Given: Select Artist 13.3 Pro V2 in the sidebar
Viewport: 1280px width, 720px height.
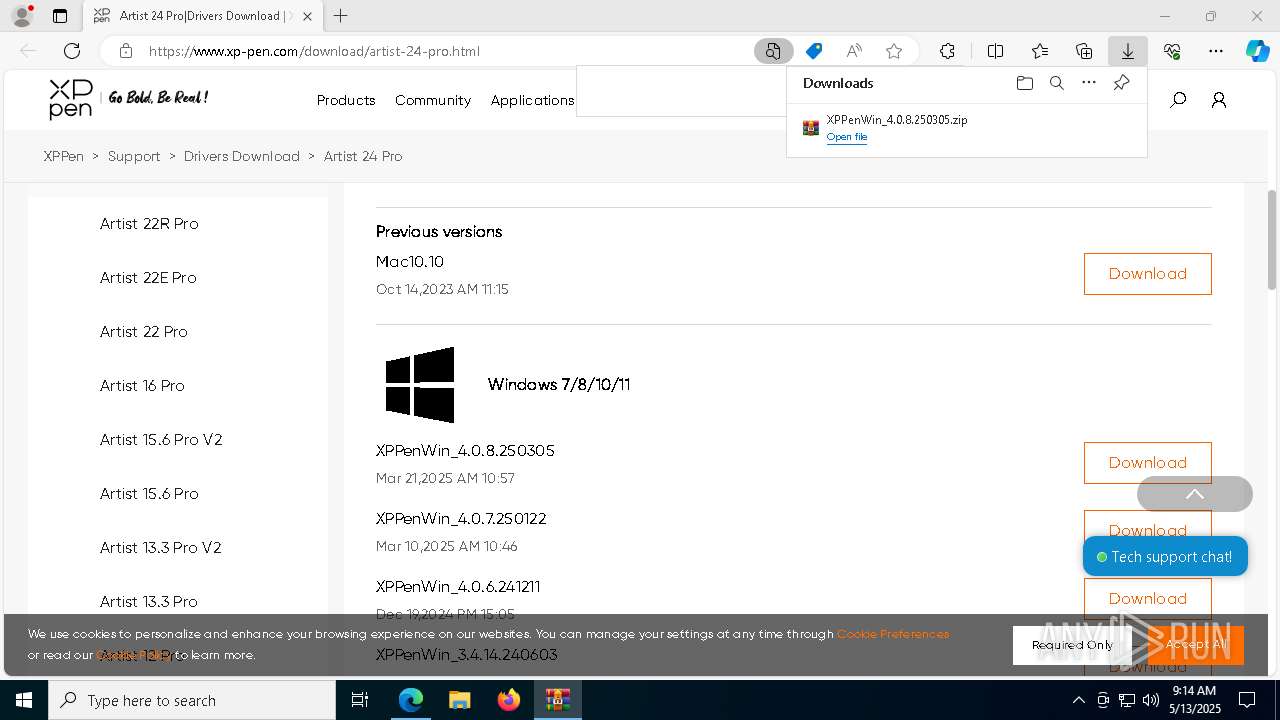Looking at the screenshot, I should point(160,548).
